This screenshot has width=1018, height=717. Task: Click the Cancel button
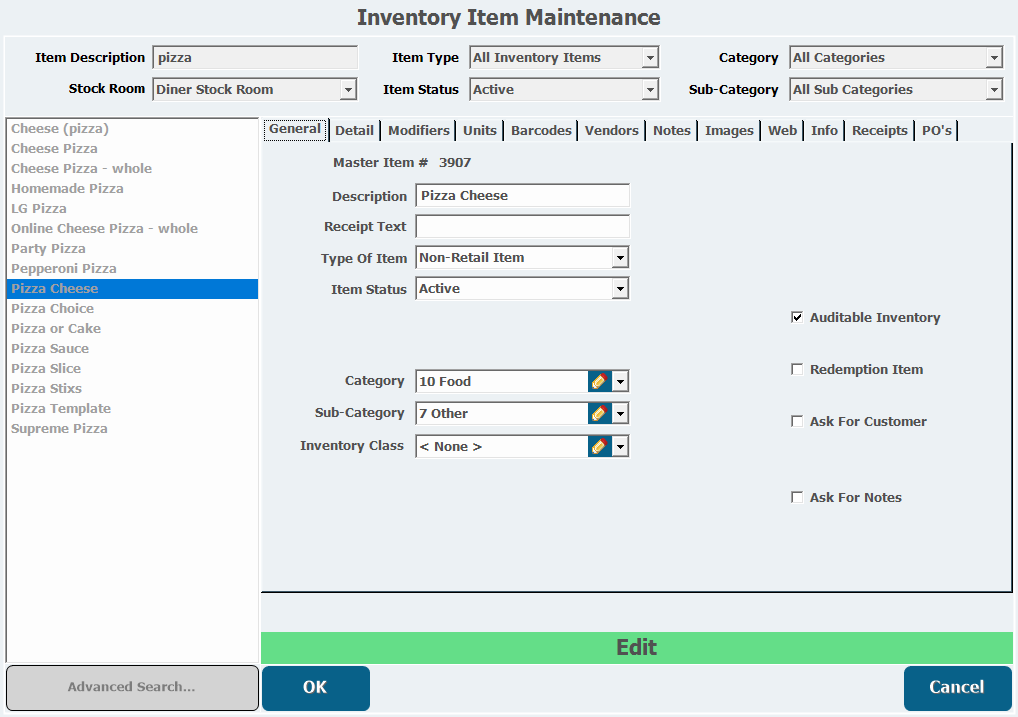pyautogui.click(x=957, y=687)
